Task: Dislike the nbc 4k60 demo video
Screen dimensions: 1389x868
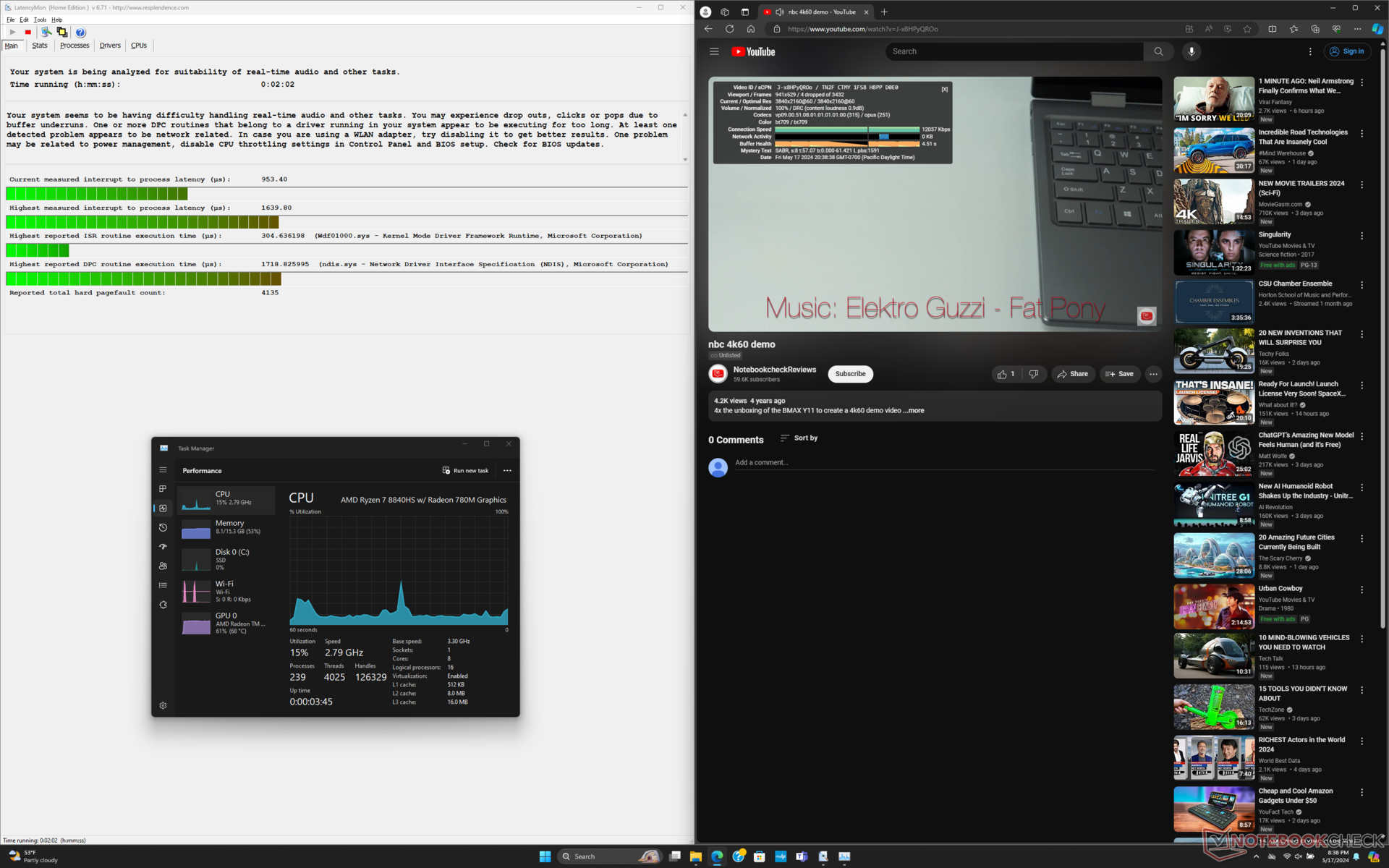Action: pyautogui.click(x=1033, y=374)
